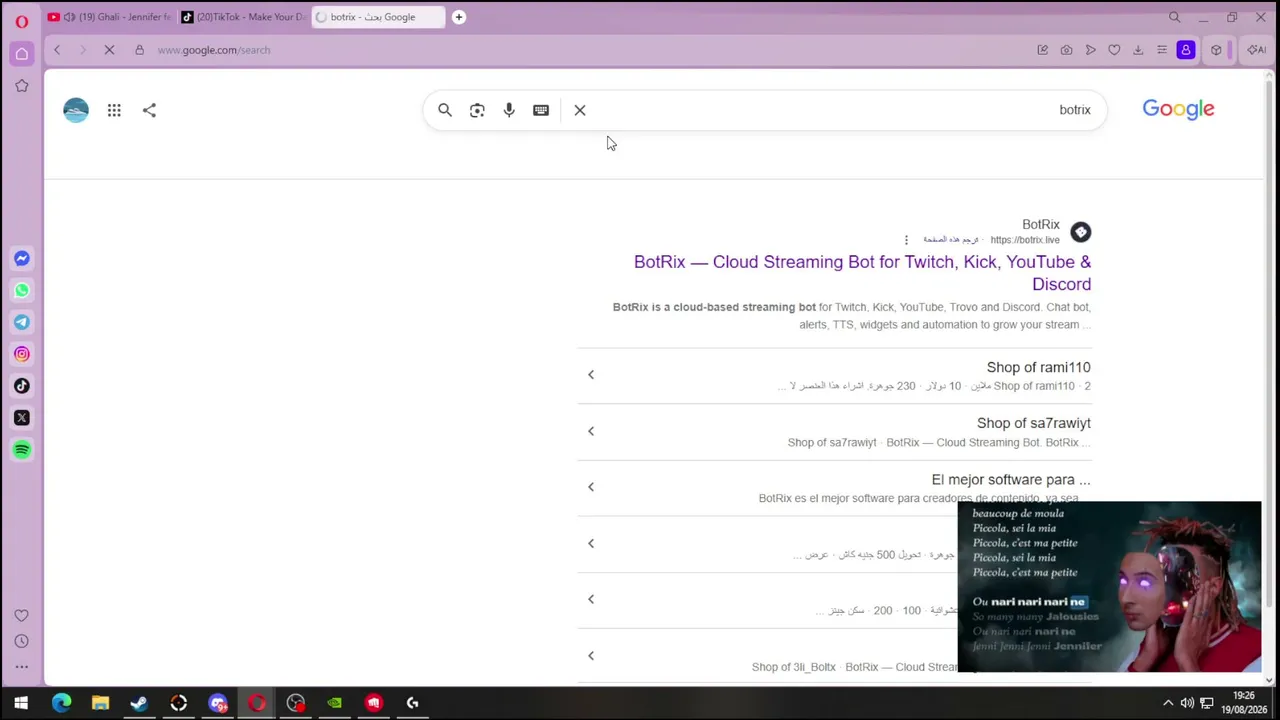This screenshot has width=1280, height=720.
Task: Expand chevron on Shop of rami110 row
Action: [591, 375]
